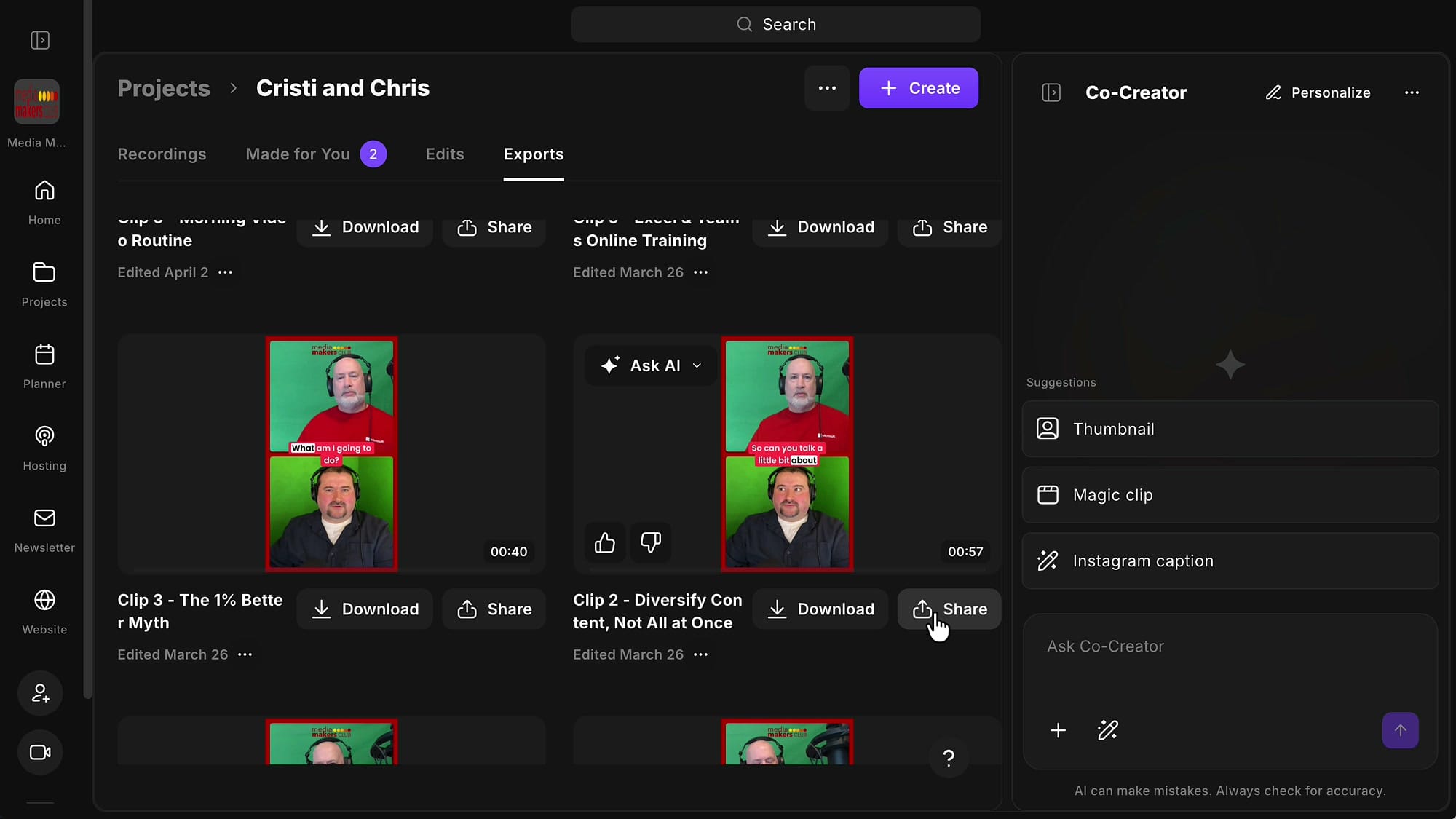Switch to the Recordings tab
1456x819 pixels.
point(162,154)
